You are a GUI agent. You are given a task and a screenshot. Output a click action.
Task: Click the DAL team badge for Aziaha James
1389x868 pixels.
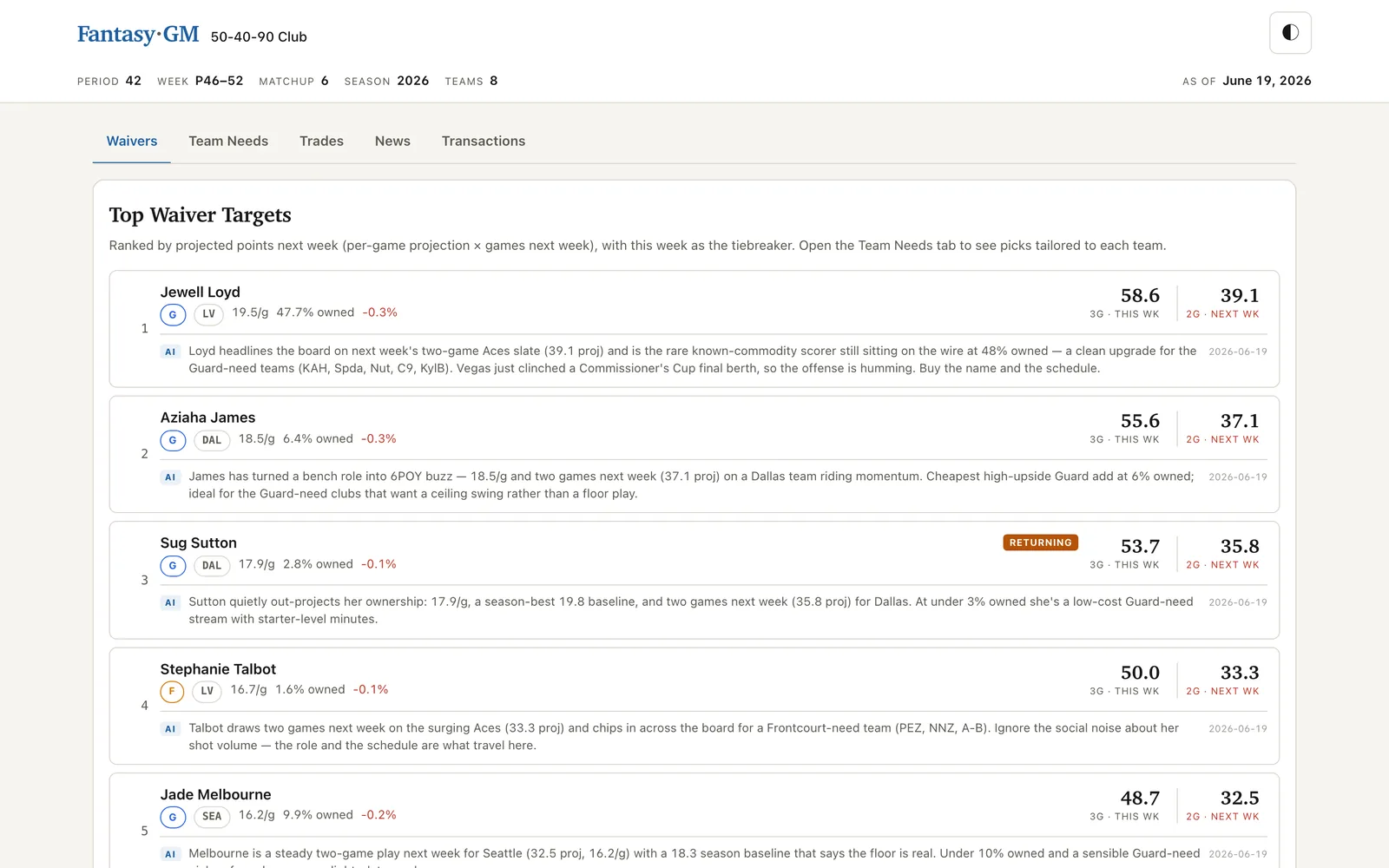(212, 440)
